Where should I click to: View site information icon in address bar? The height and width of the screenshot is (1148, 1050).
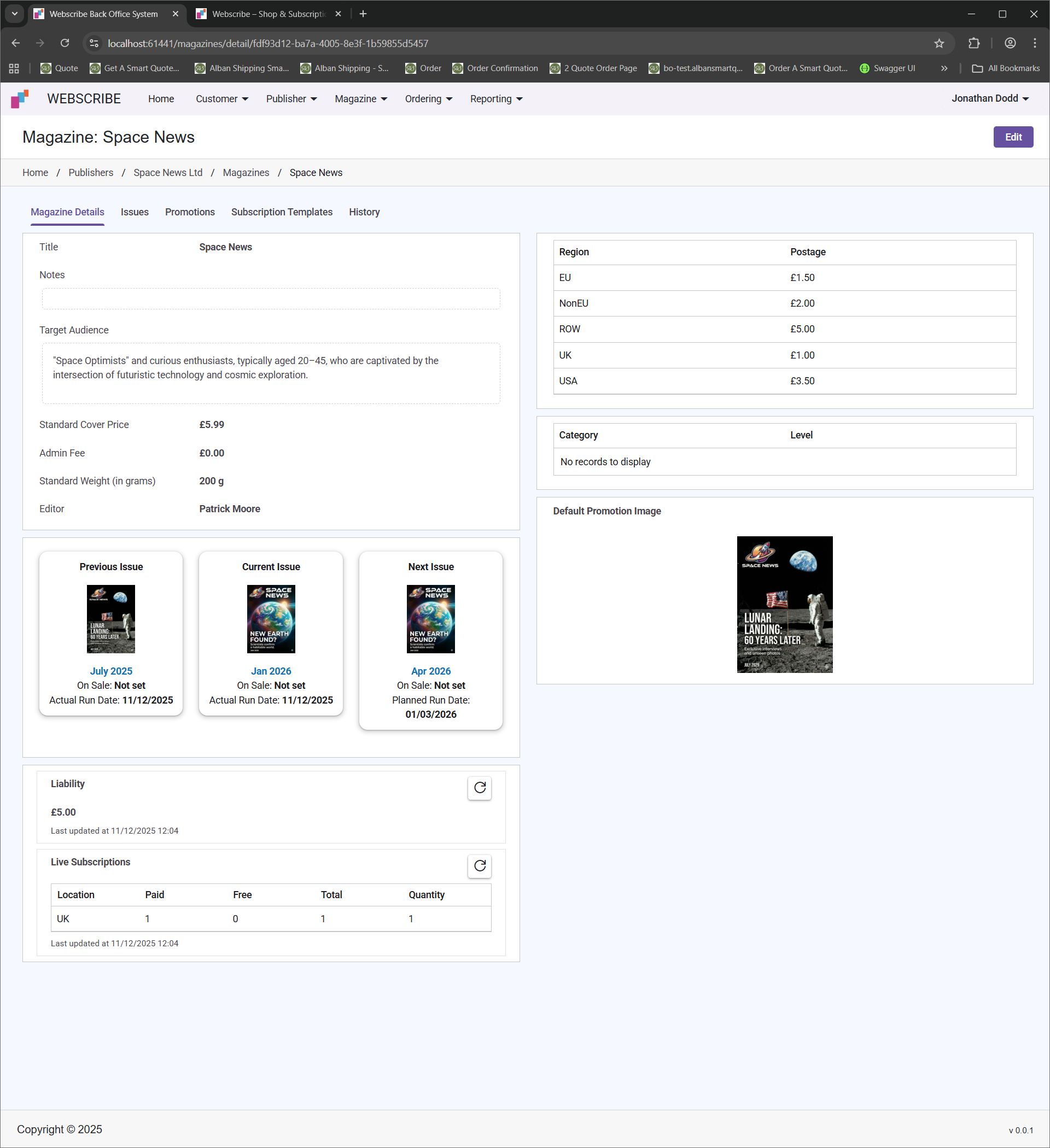95,43
